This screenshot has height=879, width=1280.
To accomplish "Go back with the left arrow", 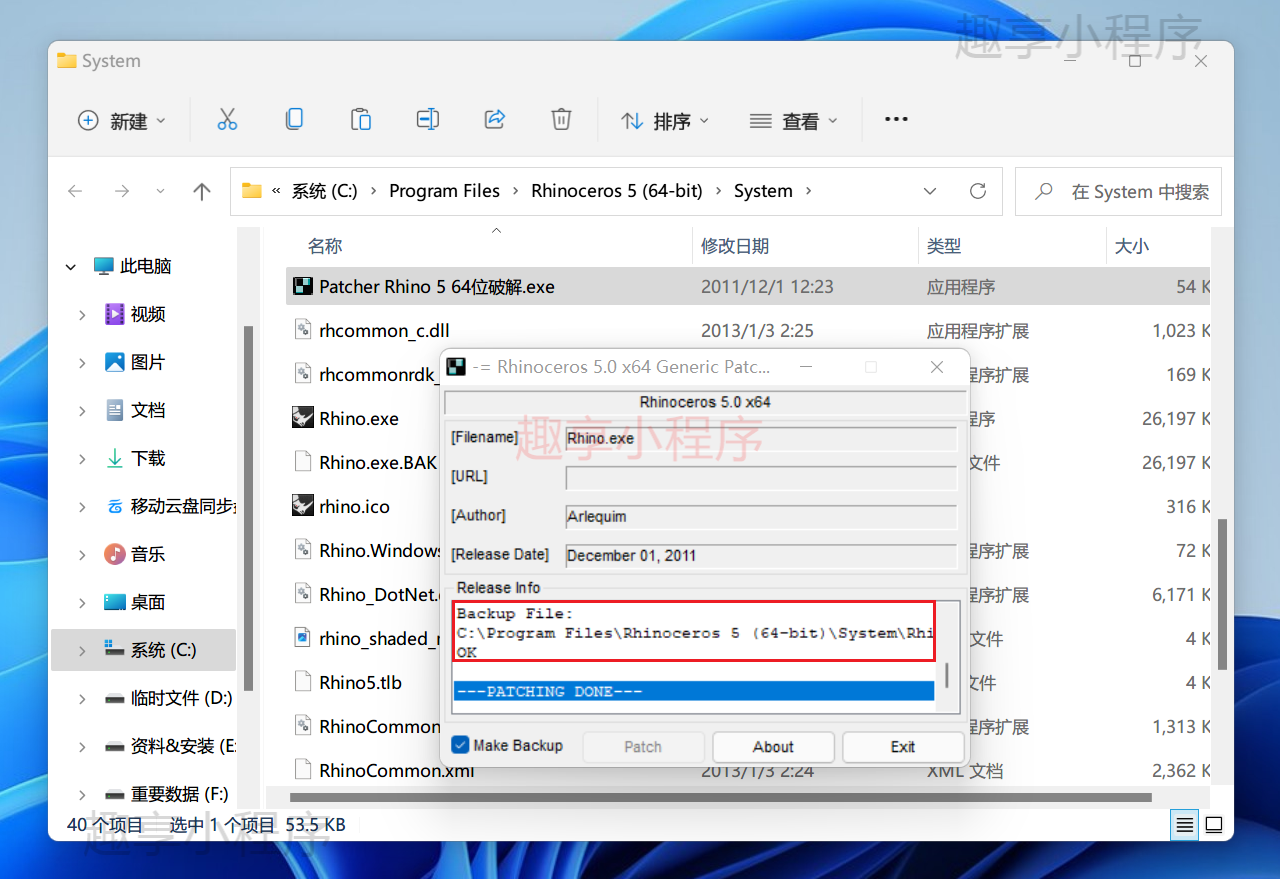I will pyautogui.click(x=75, y=191).
